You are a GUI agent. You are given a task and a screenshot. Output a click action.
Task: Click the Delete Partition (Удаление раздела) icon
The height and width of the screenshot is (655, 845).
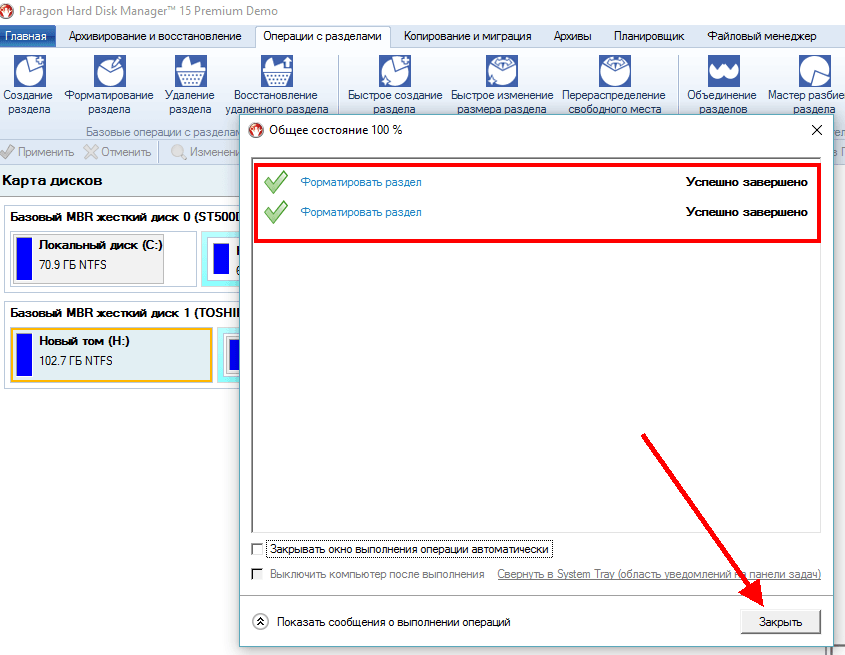coord(190,73)
